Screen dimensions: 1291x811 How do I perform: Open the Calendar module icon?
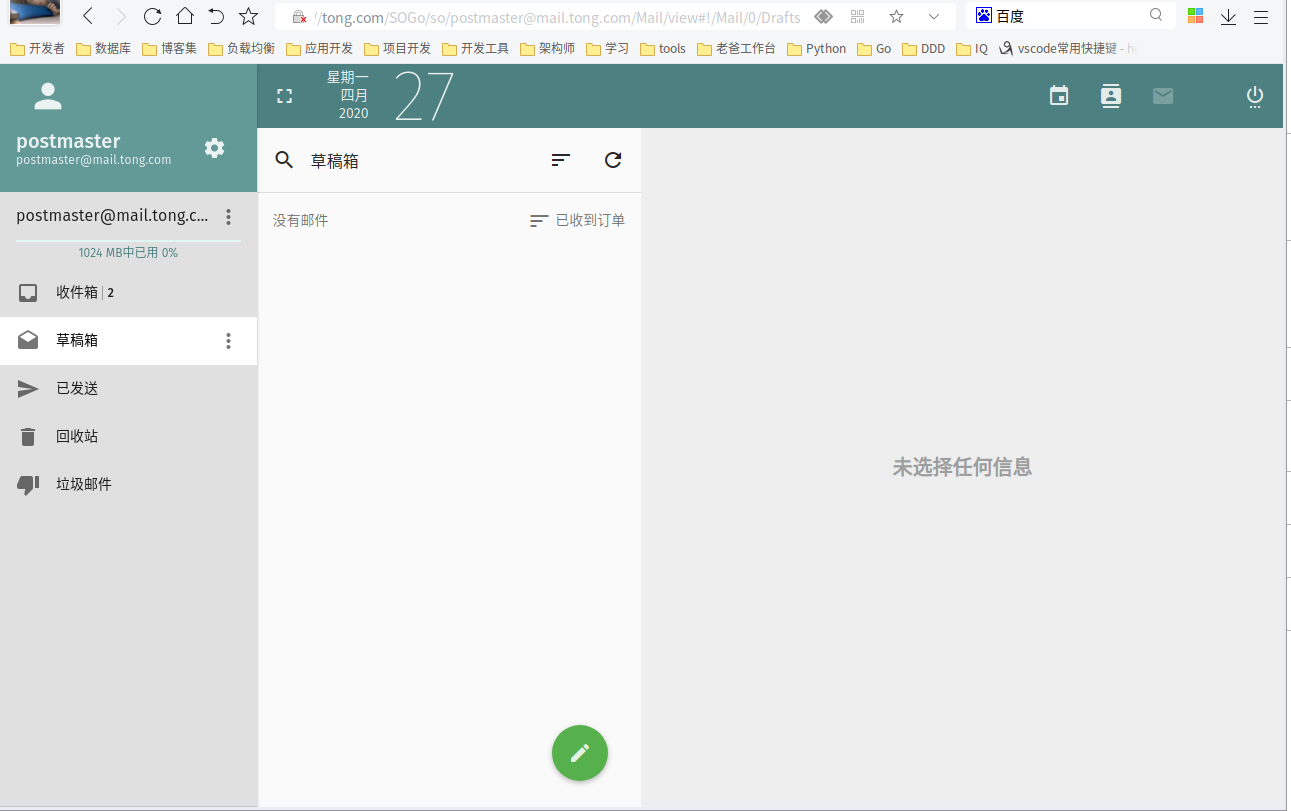coord(1058,96)
